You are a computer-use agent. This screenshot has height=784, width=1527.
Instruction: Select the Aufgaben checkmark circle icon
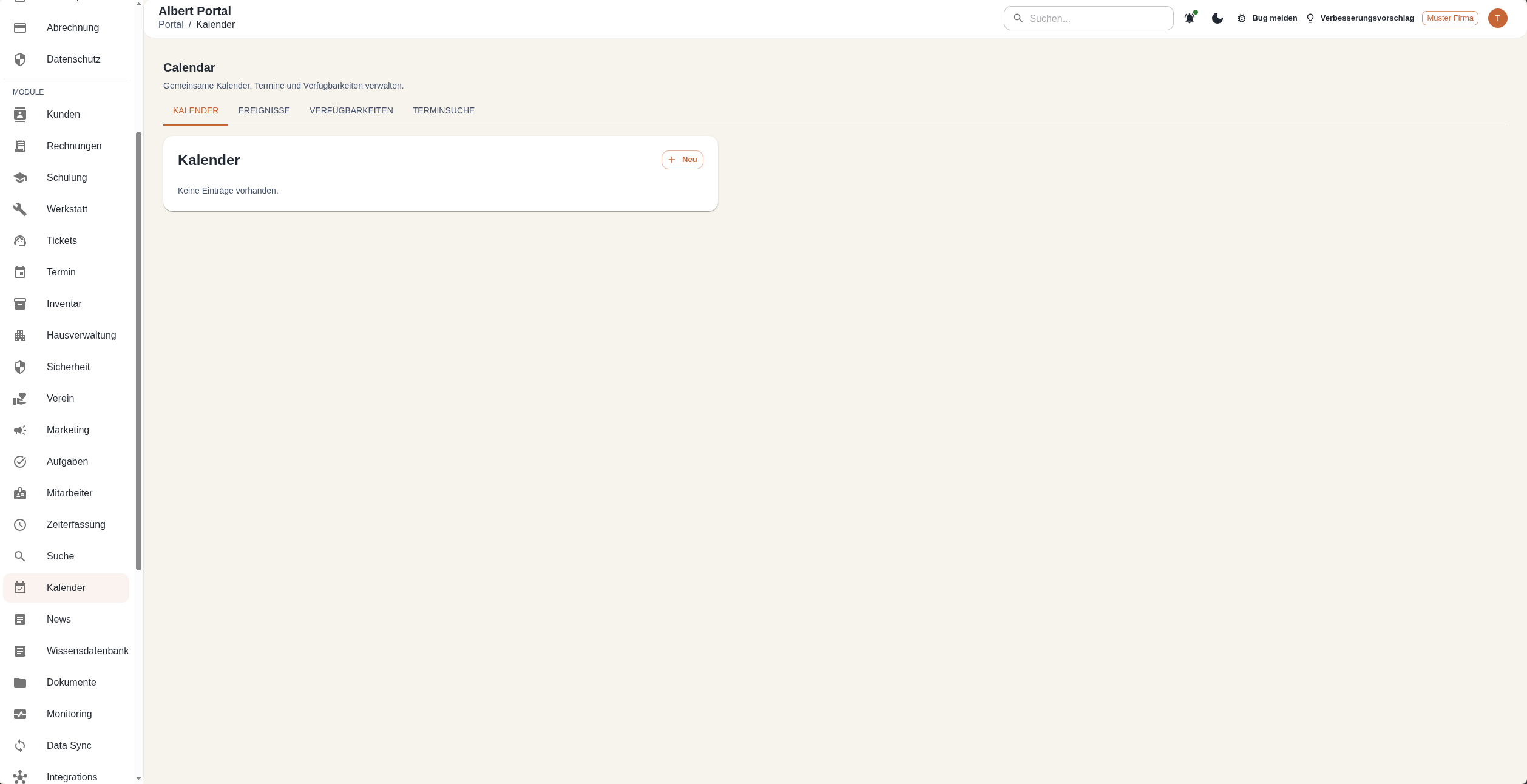point(20,462)
